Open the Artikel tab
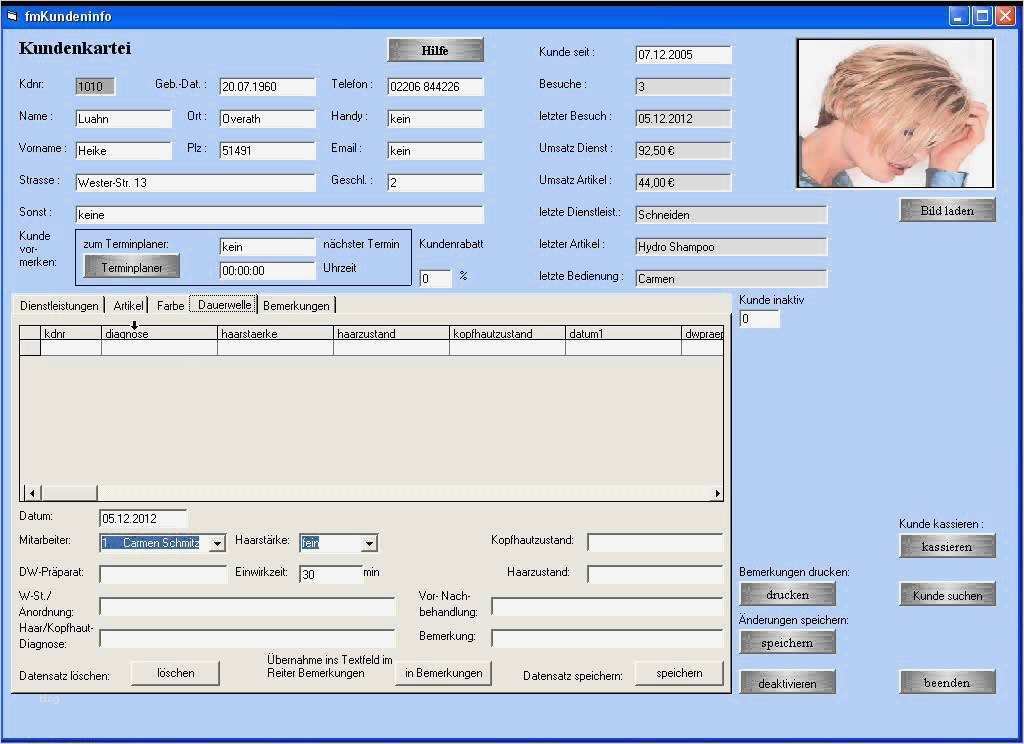Viewport: 1024px width, 744px height. pos(127,306)
